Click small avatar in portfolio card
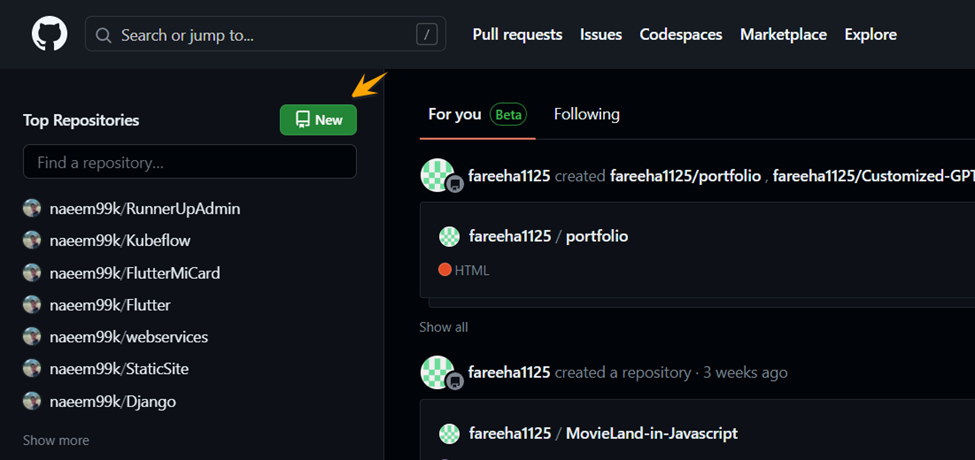This screenshot has height=460, width=975. [x=450, y=236]
